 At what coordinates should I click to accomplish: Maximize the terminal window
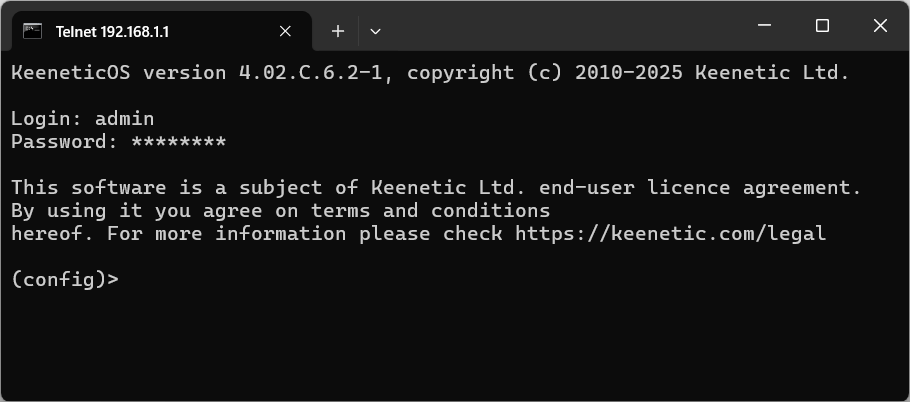pyautogui.click(x=822, y=26)
